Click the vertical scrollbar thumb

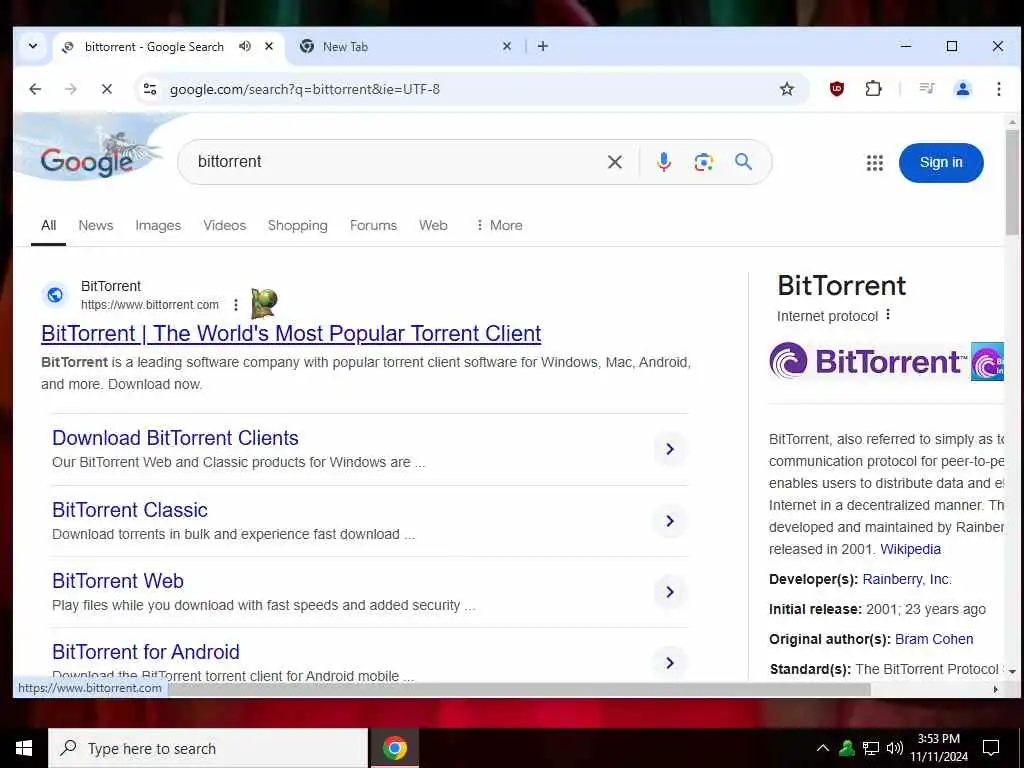point(1012,182)
